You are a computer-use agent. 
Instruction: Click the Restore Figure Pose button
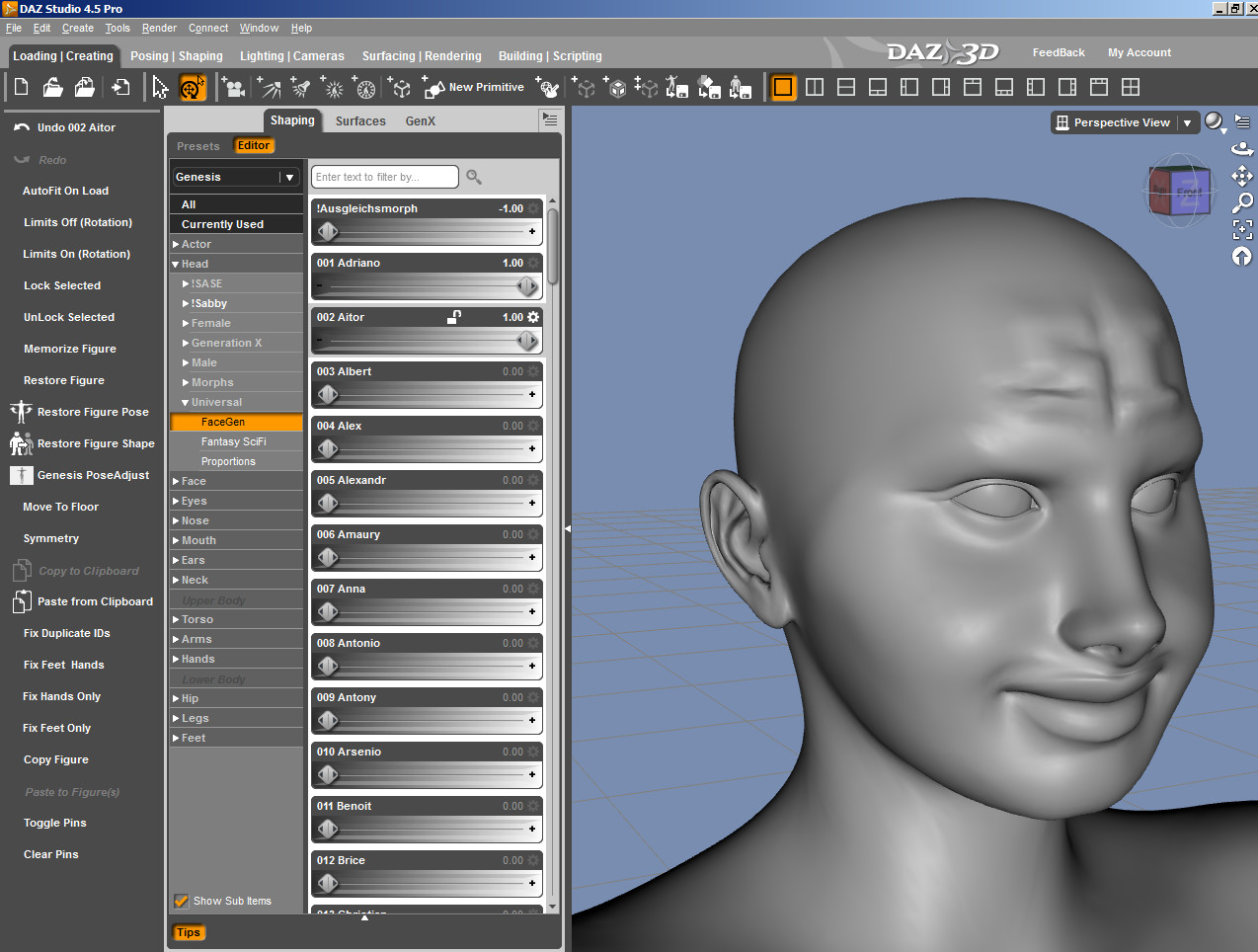93,412
